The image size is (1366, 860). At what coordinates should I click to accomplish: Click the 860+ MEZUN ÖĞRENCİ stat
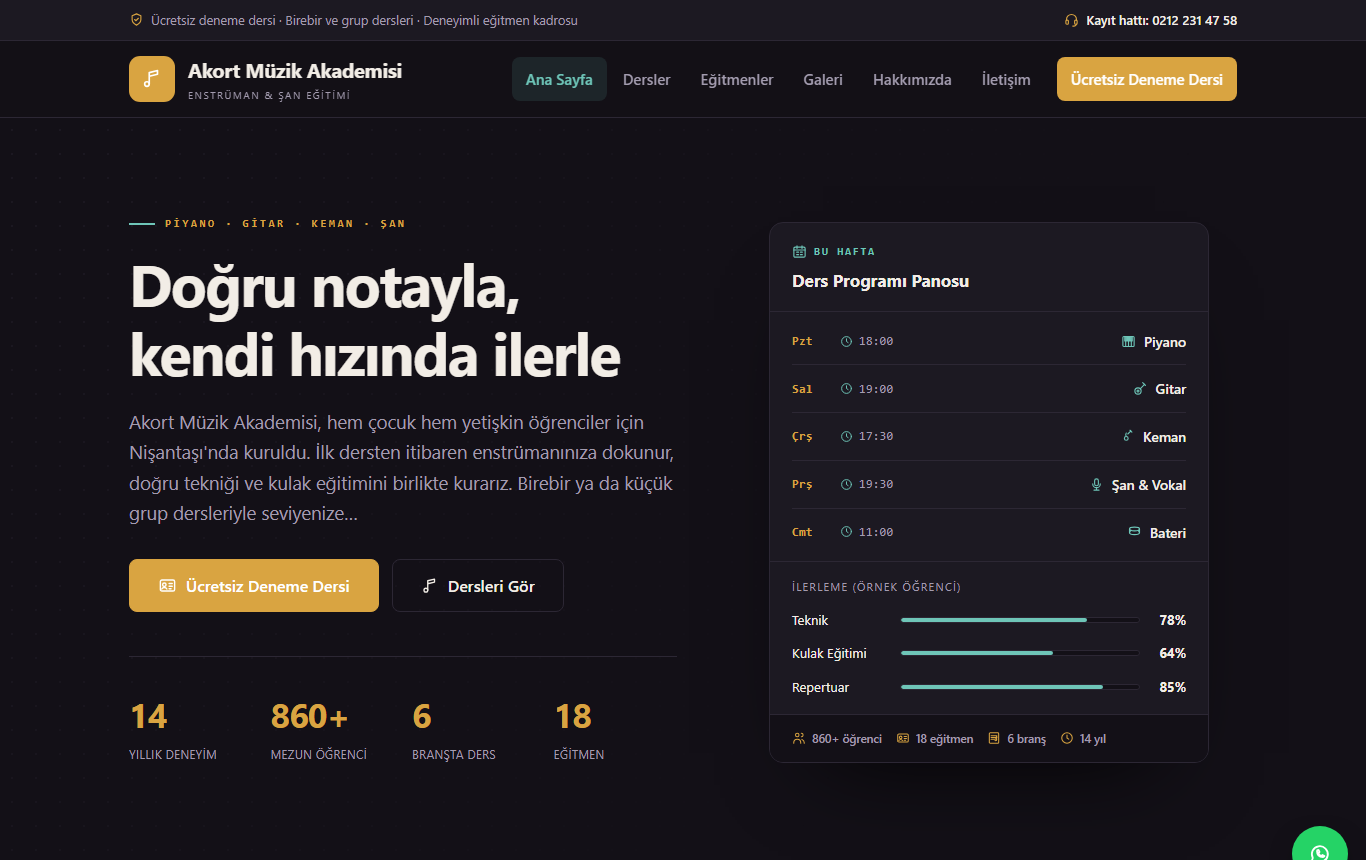tap(319, 731)
